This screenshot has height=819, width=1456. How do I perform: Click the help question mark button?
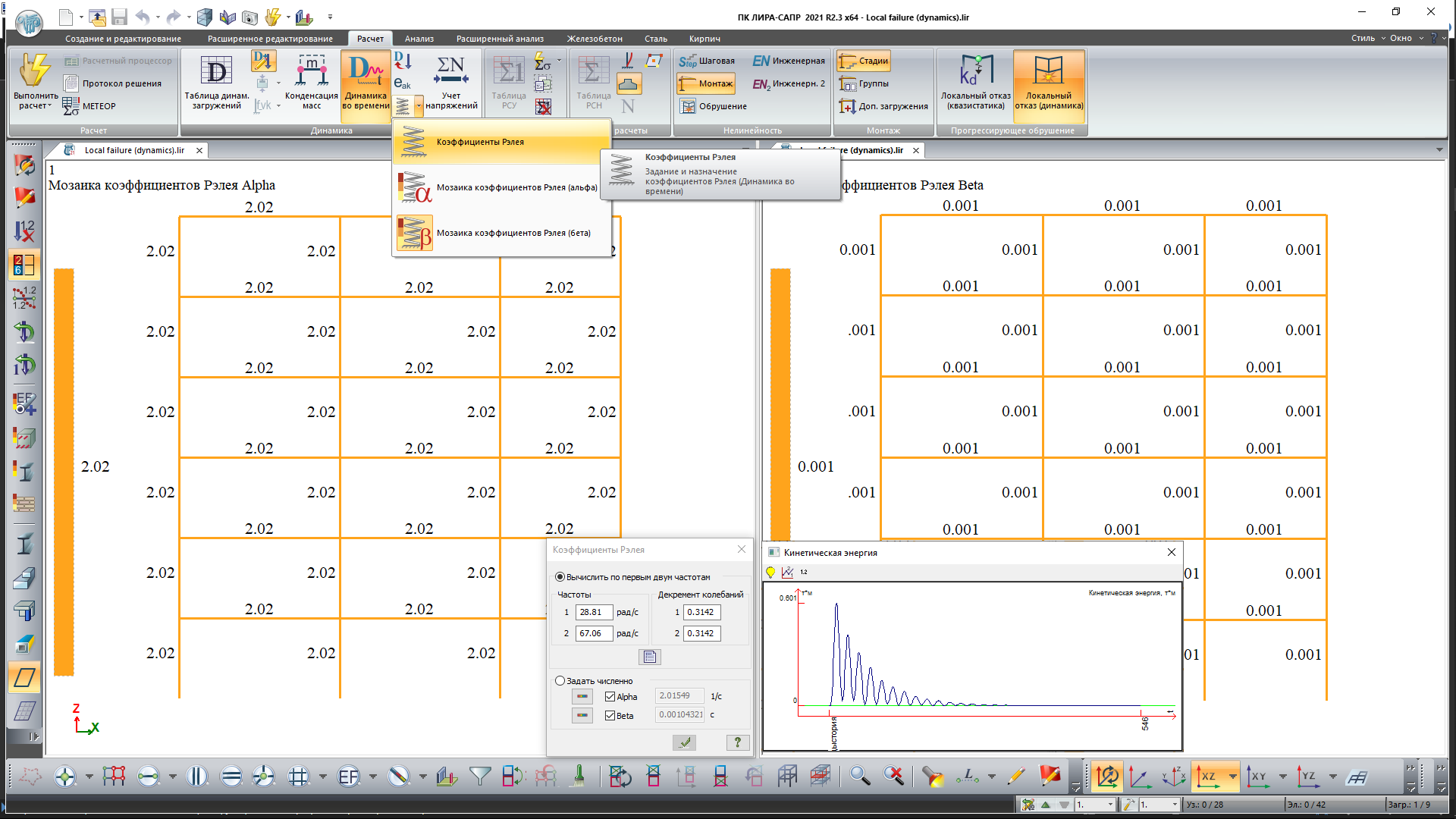tap(738, 742)
